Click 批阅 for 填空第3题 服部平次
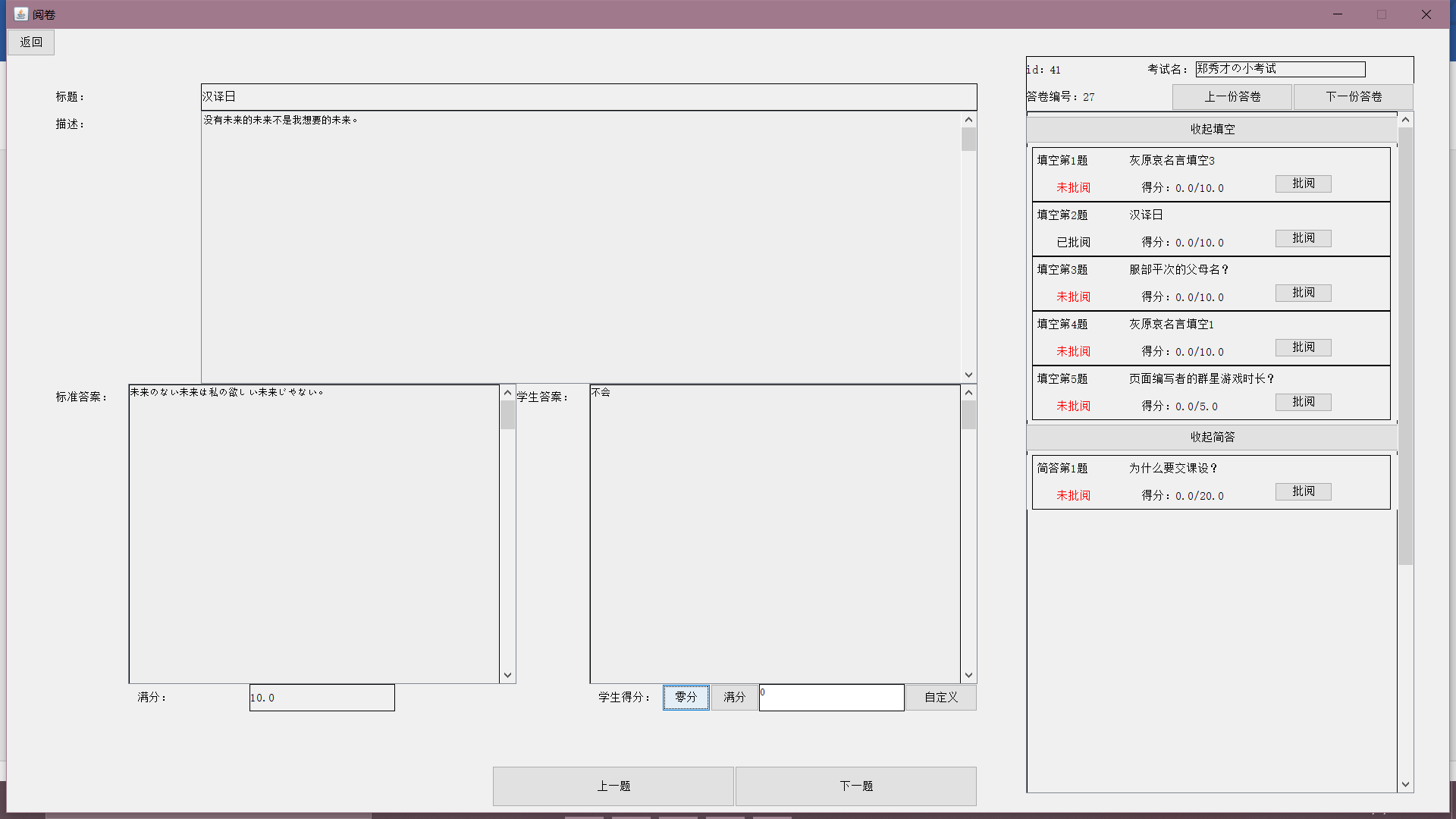Image resolution: width=1456 pixels, height=819 pixels. pos(1303,293)
